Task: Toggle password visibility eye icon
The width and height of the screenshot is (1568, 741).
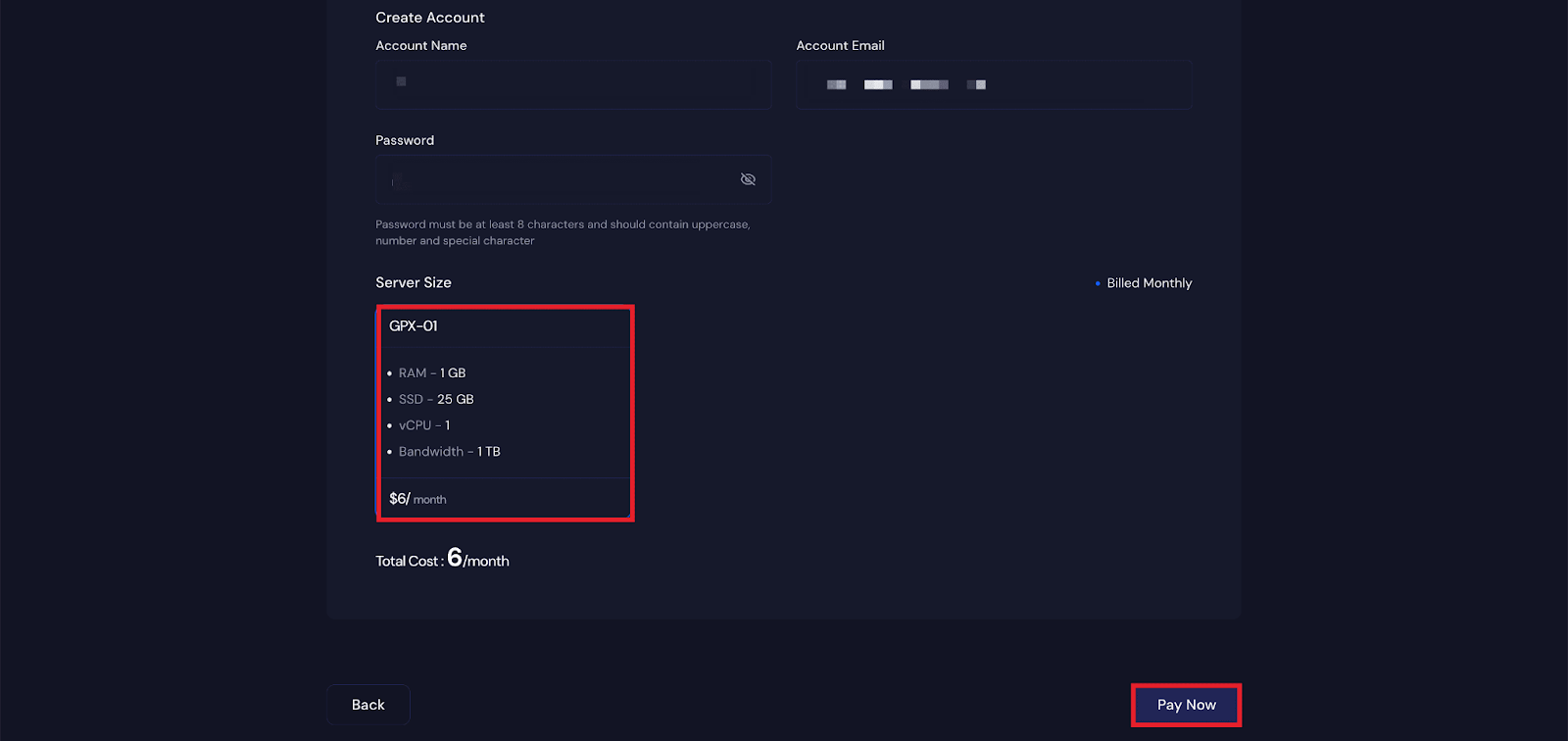Action: click(x=748, y=179)
